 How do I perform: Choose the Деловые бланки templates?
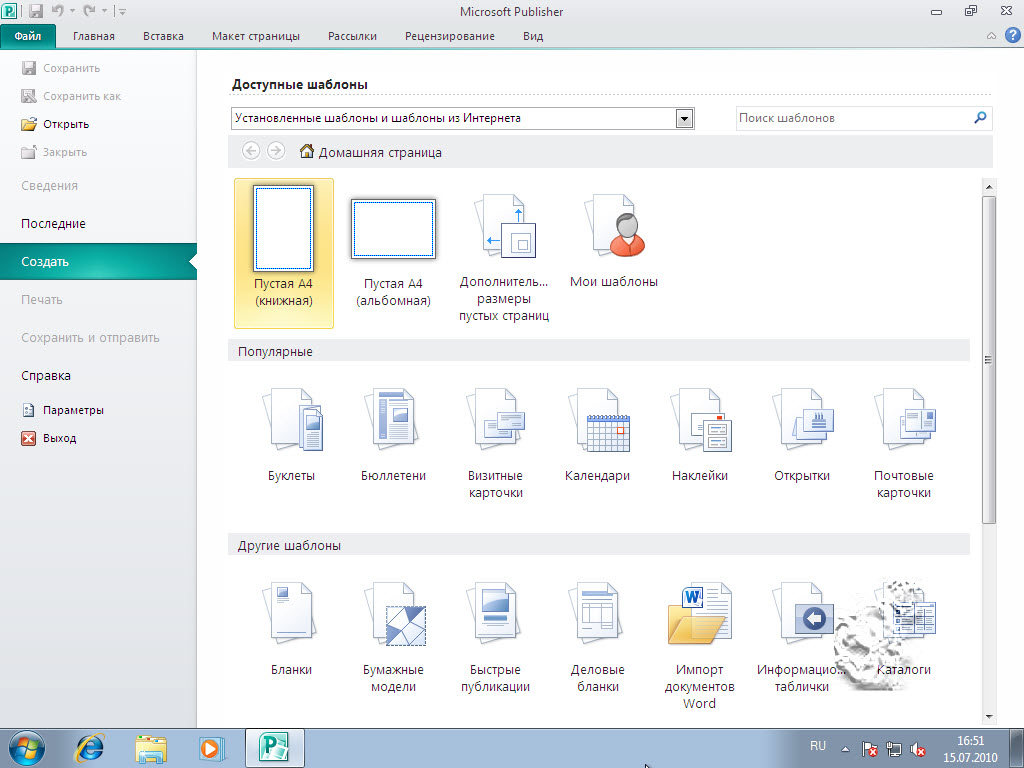tap(598, 637)
